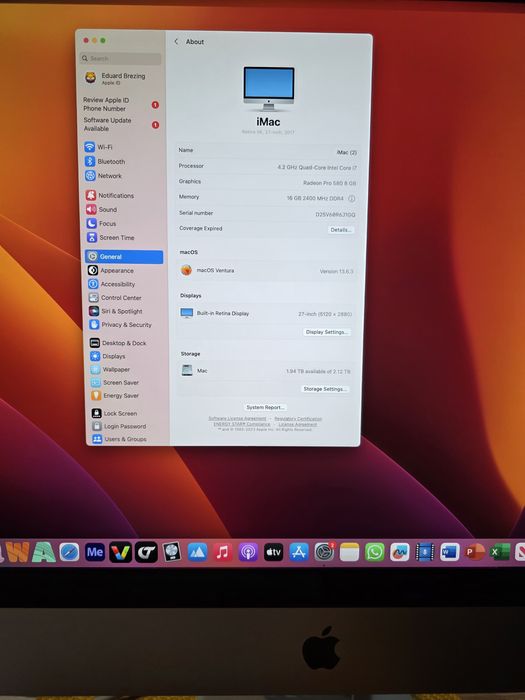The image size is (525, 700).
Task: Open ENERGY STAR Compliance link
Action: coord(242,424)
